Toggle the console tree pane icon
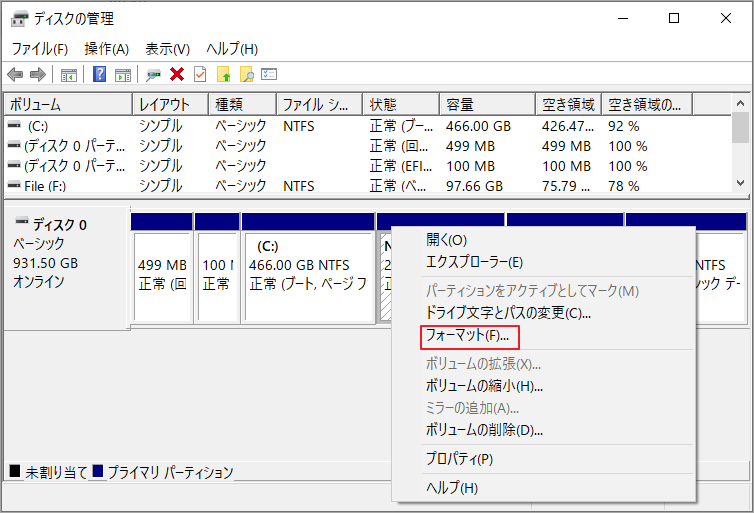The width and height of the screenshot is (754, 513). pos(69,75)
